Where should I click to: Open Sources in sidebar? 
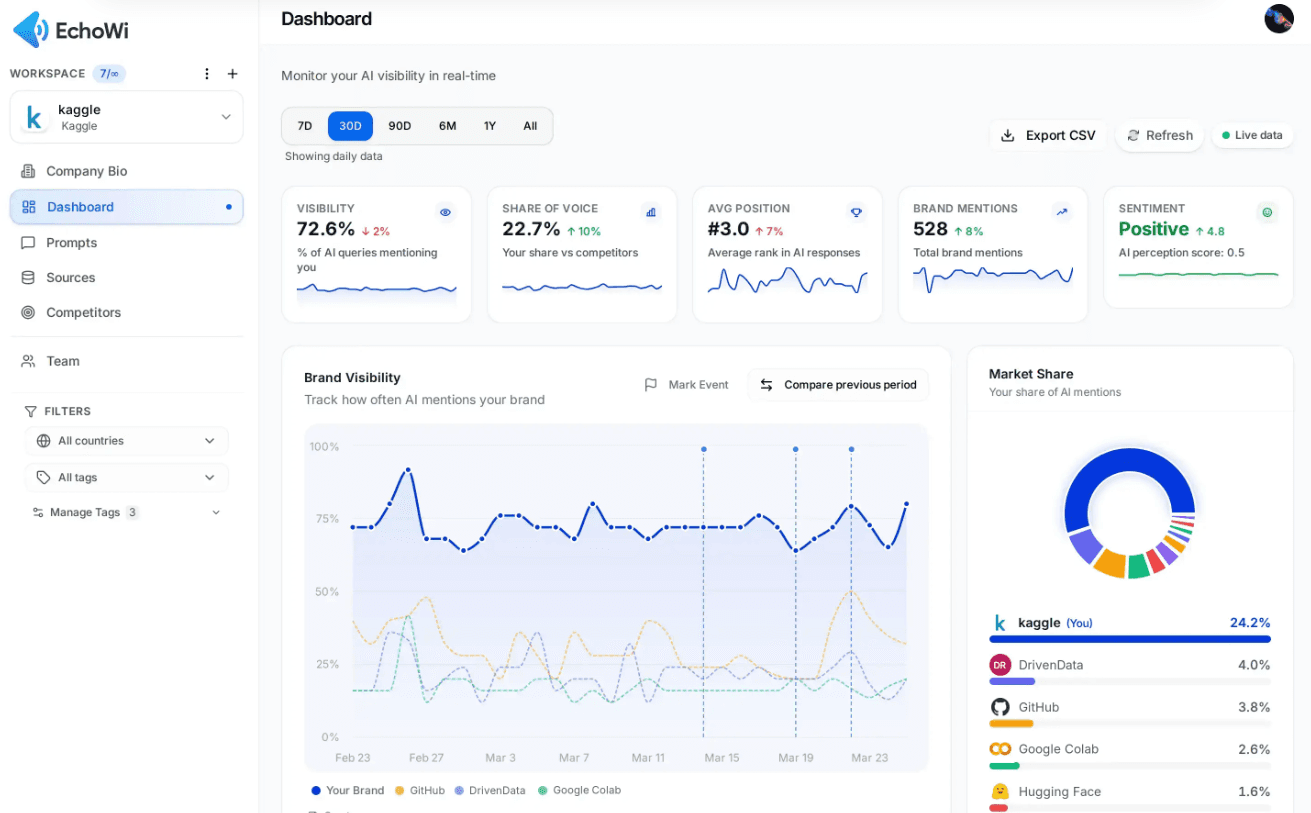click(x=127, y=278)
